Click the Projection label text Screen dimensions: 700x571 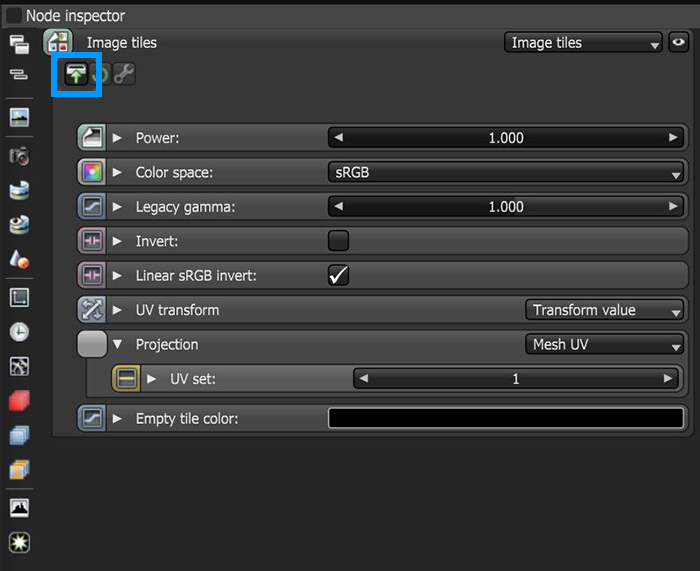point(167,344)
